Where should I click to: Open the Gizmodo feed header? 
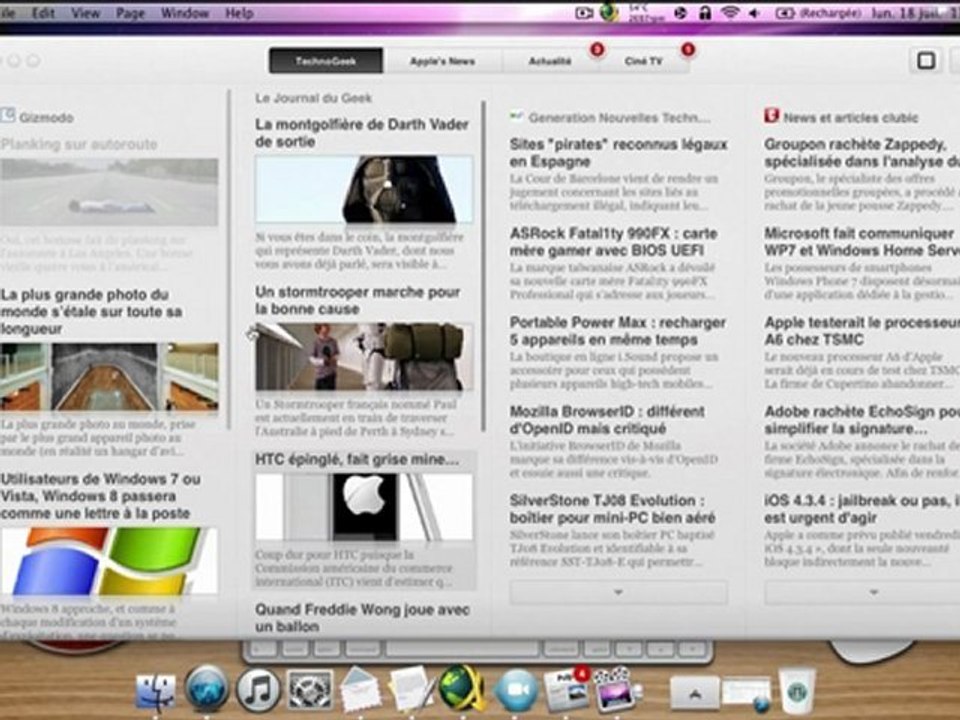click(46, 118)
